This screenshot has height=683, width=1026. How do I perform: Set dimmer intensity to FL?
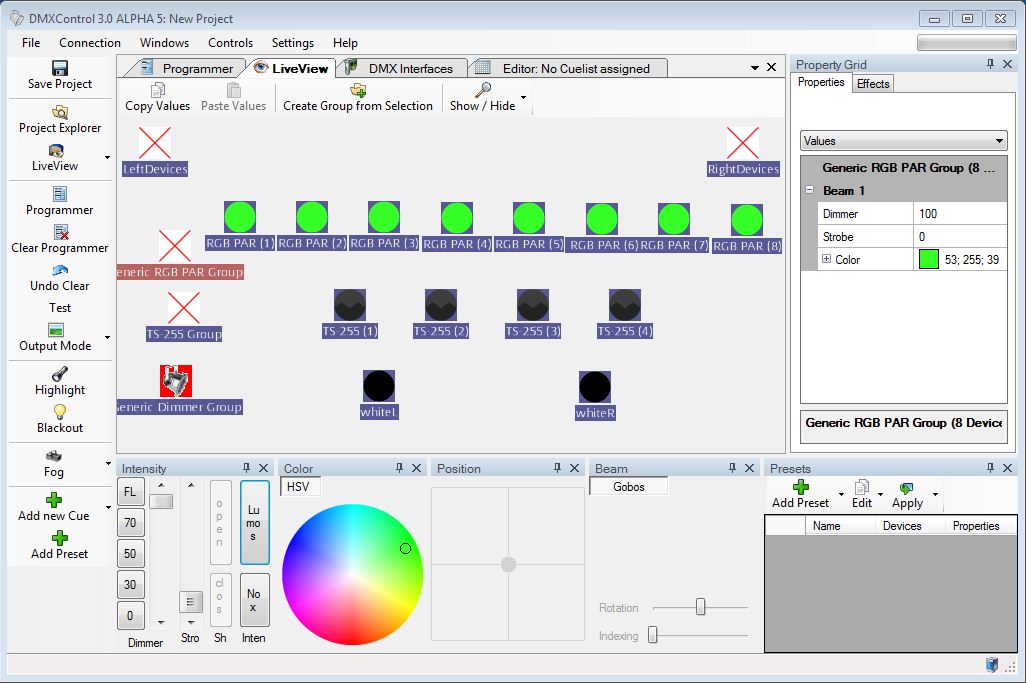[131, 491]
